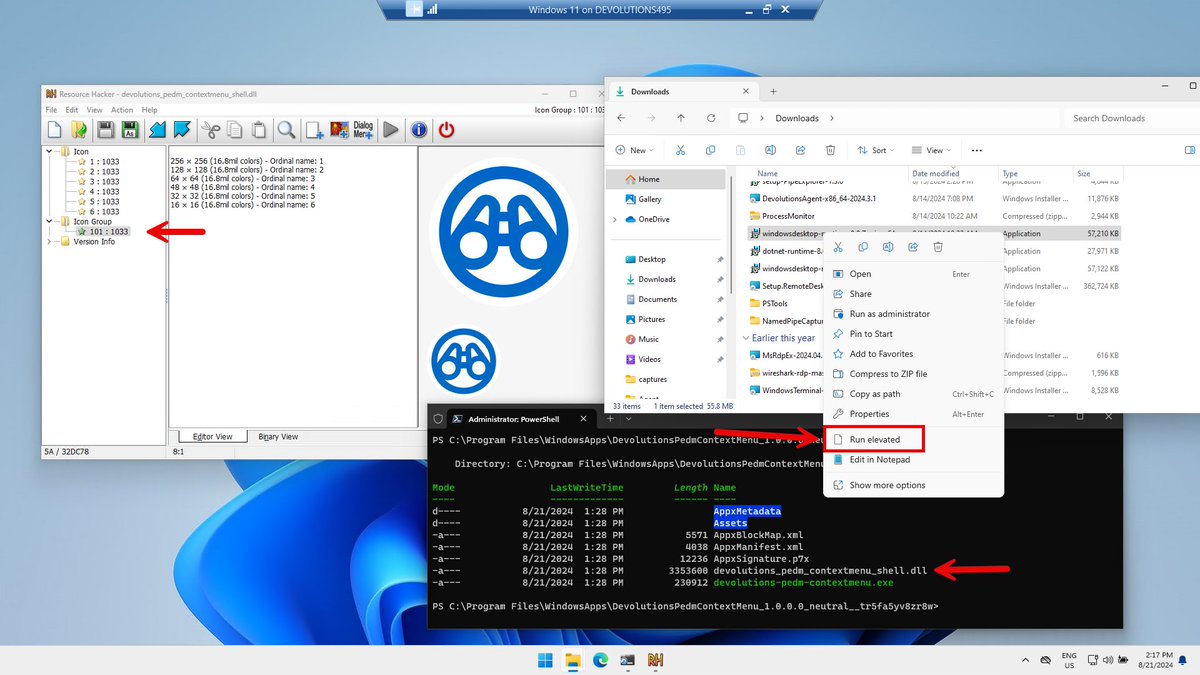
Task: Collapse the Icon Group tree node
Action: tap(51, 222)
